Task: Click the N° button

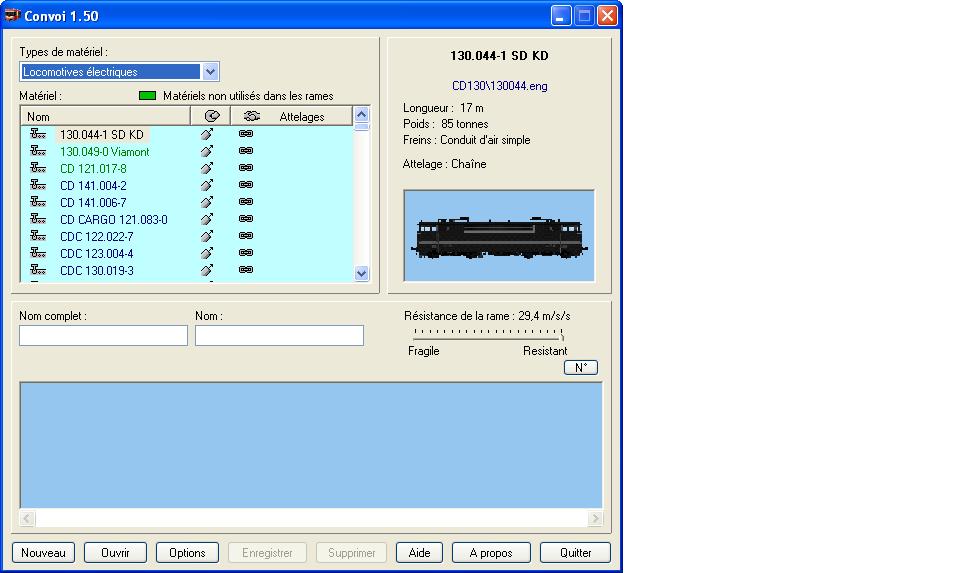Action: (580, 367)
